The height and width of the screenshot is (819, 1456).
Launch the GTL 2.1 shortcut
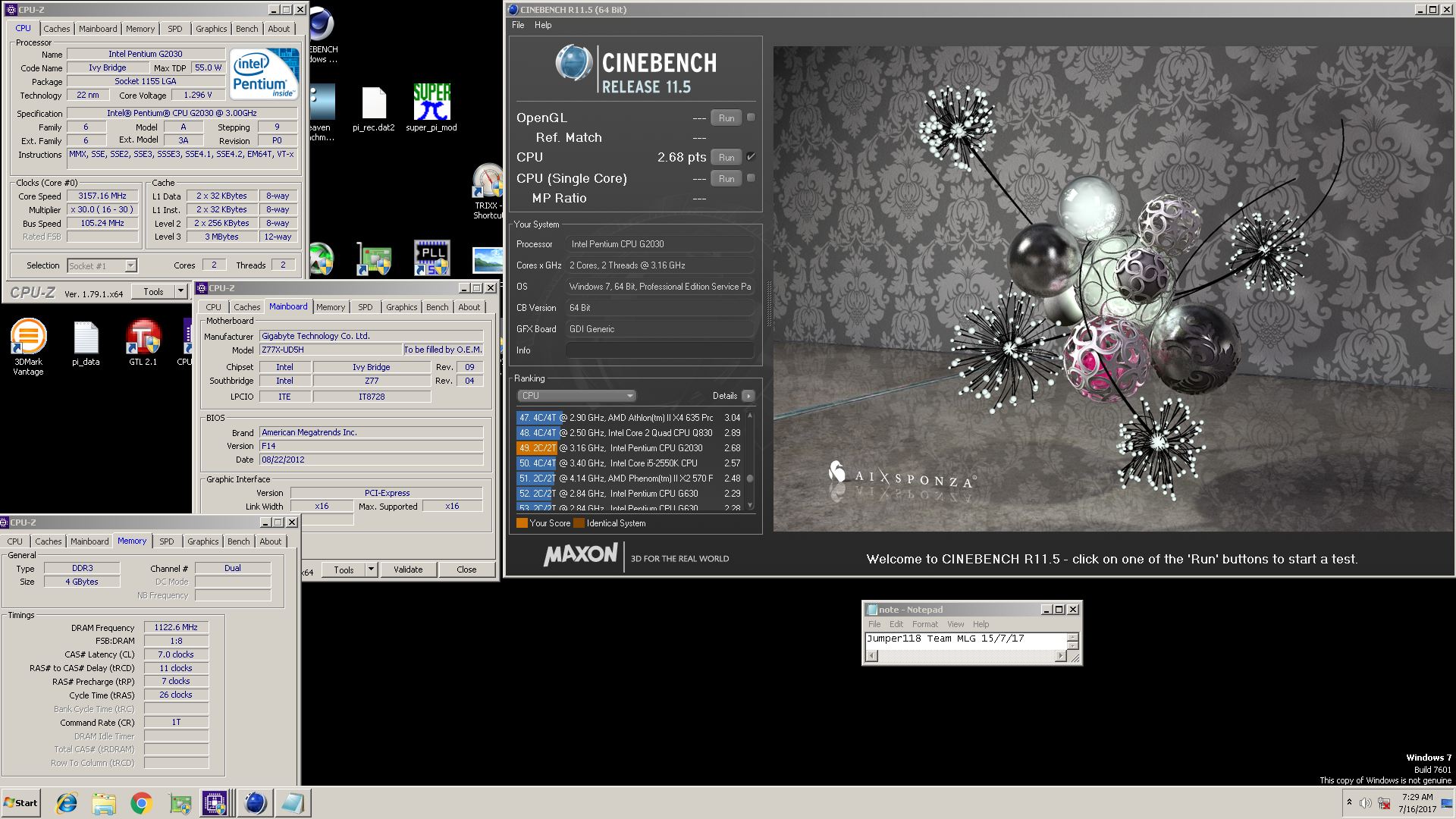point(143,344)
